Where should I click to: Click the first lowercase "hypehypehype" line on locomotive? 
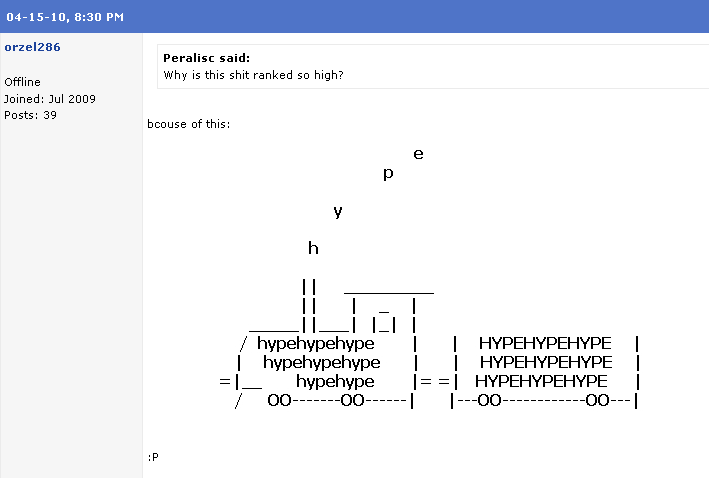(x=316, y=343)
